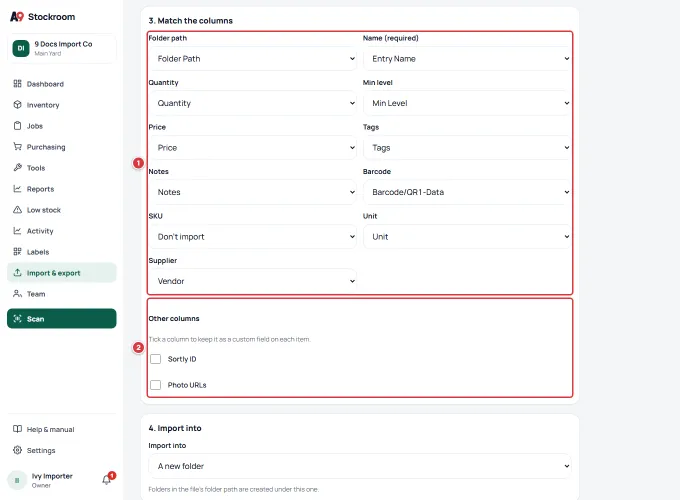Open Settings from the sidebar

[x=62, y=450]
